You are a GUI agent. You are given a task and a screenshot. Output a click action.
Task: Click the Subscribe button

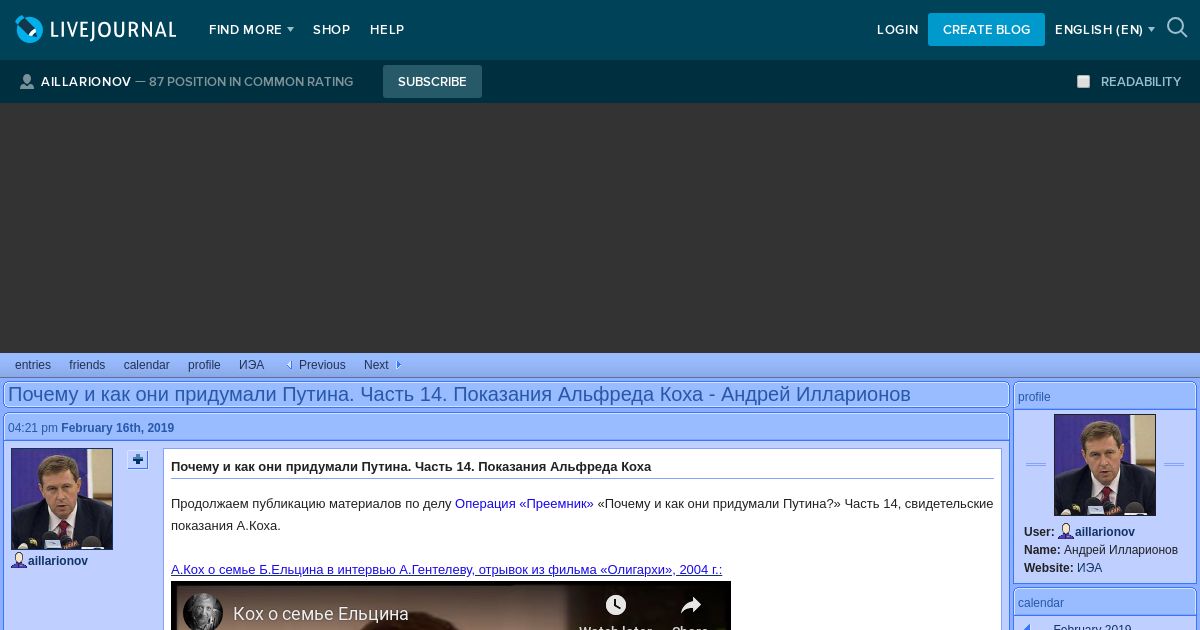click(x=432, y=82)
